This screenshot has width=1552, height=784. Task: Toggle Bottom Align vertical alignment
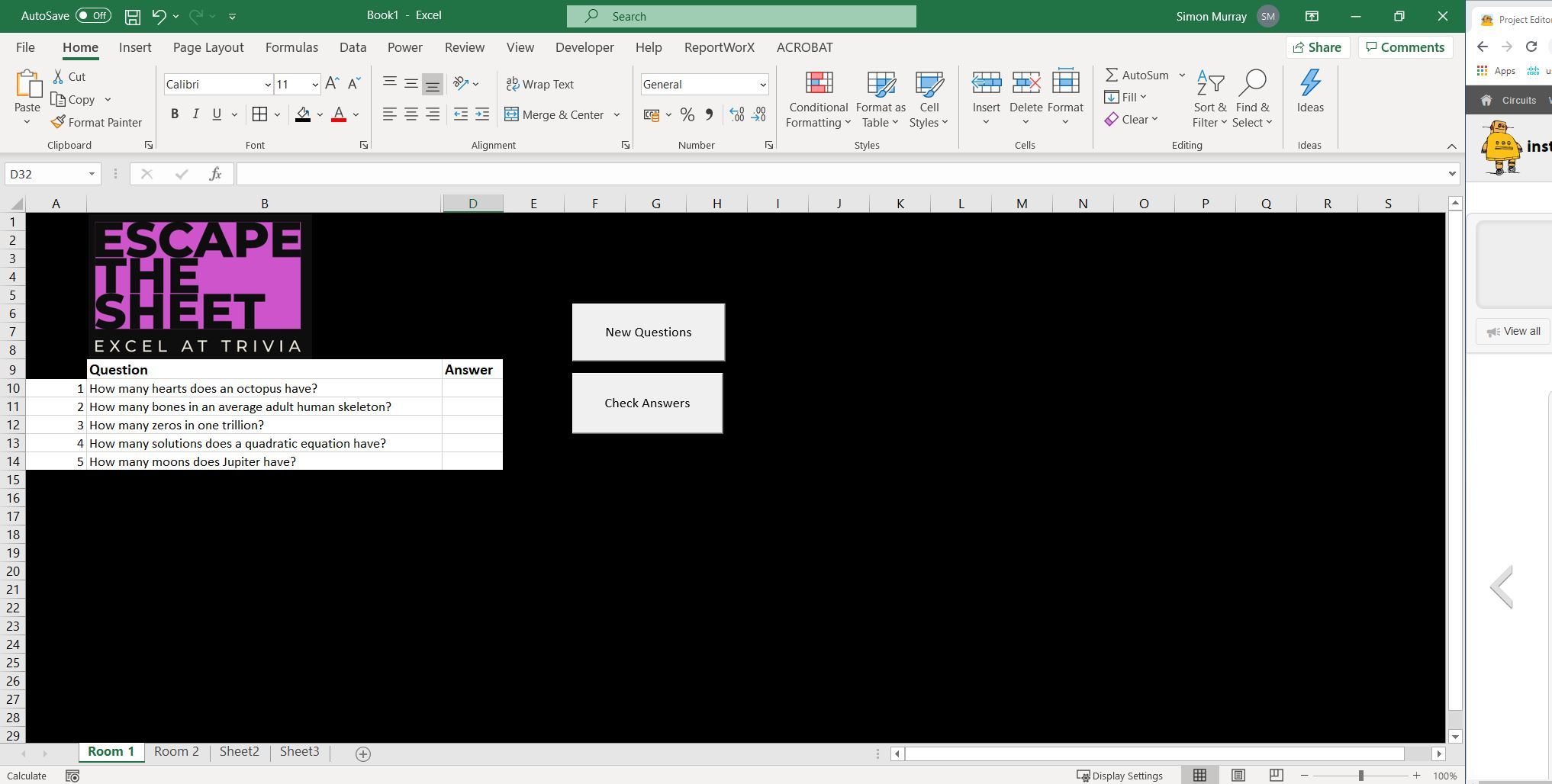coord(433,84)
